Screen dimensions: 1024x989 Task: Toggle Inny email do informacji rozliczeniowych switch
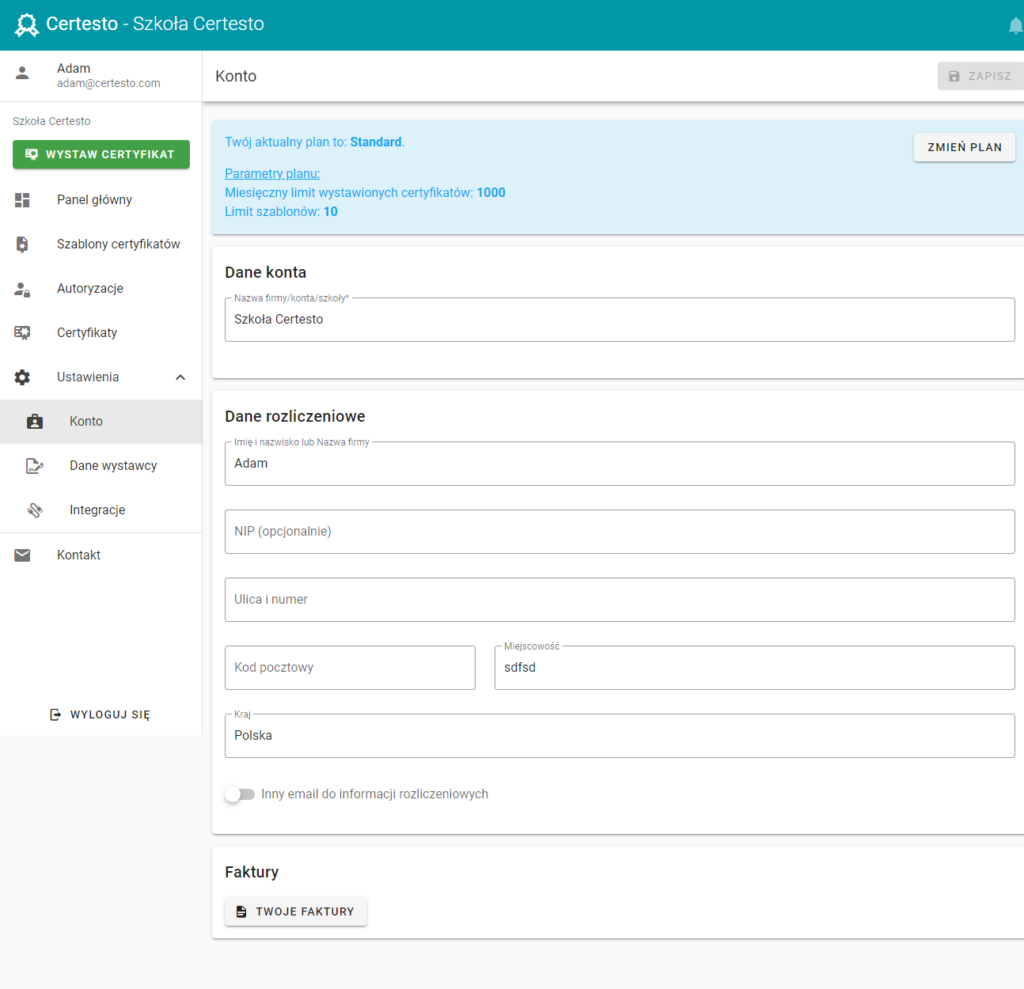pos(240,794)
